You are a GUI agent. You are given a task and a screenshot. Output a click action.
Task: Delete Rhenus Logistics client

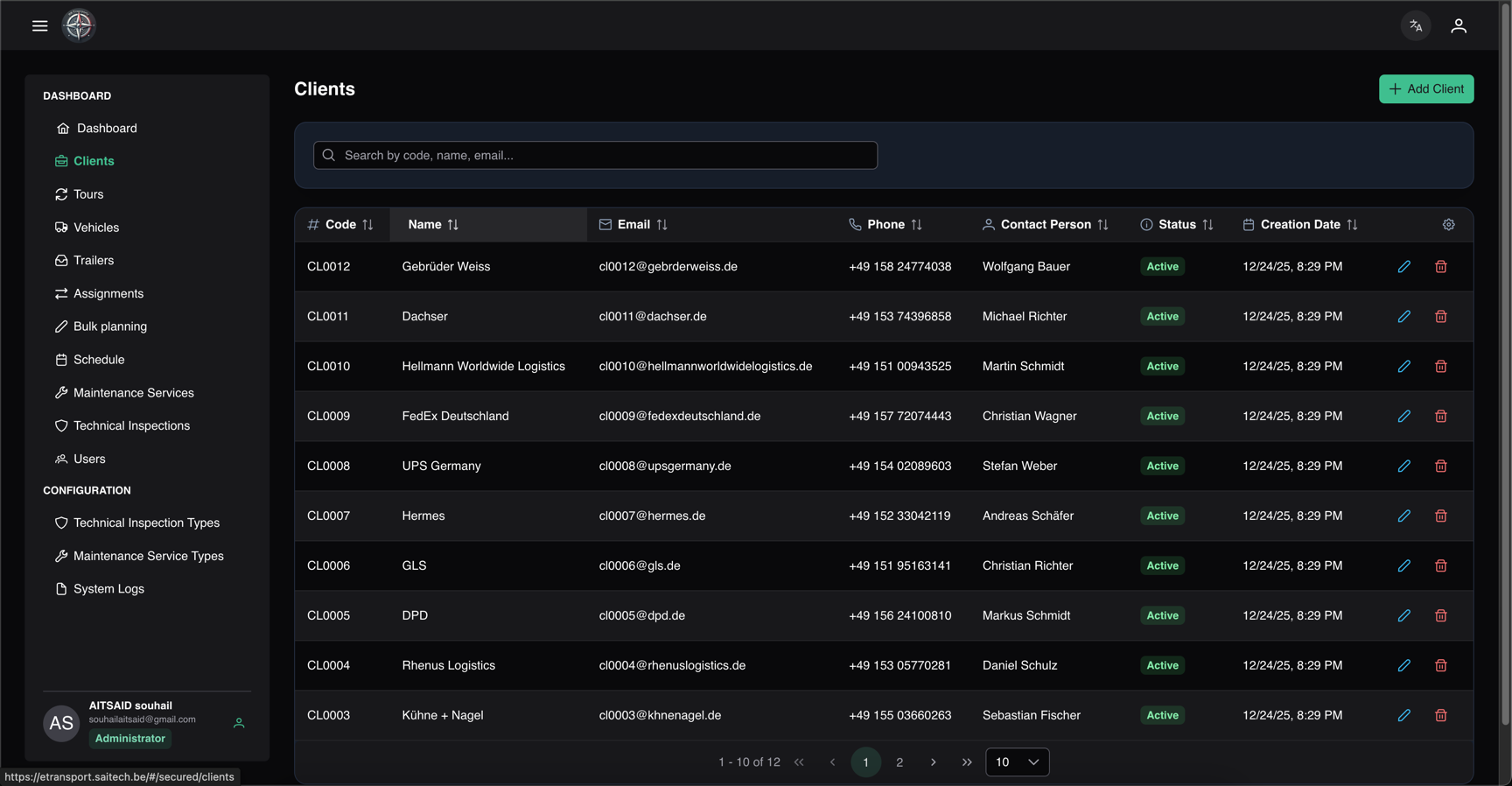[x=1441, y=666]
